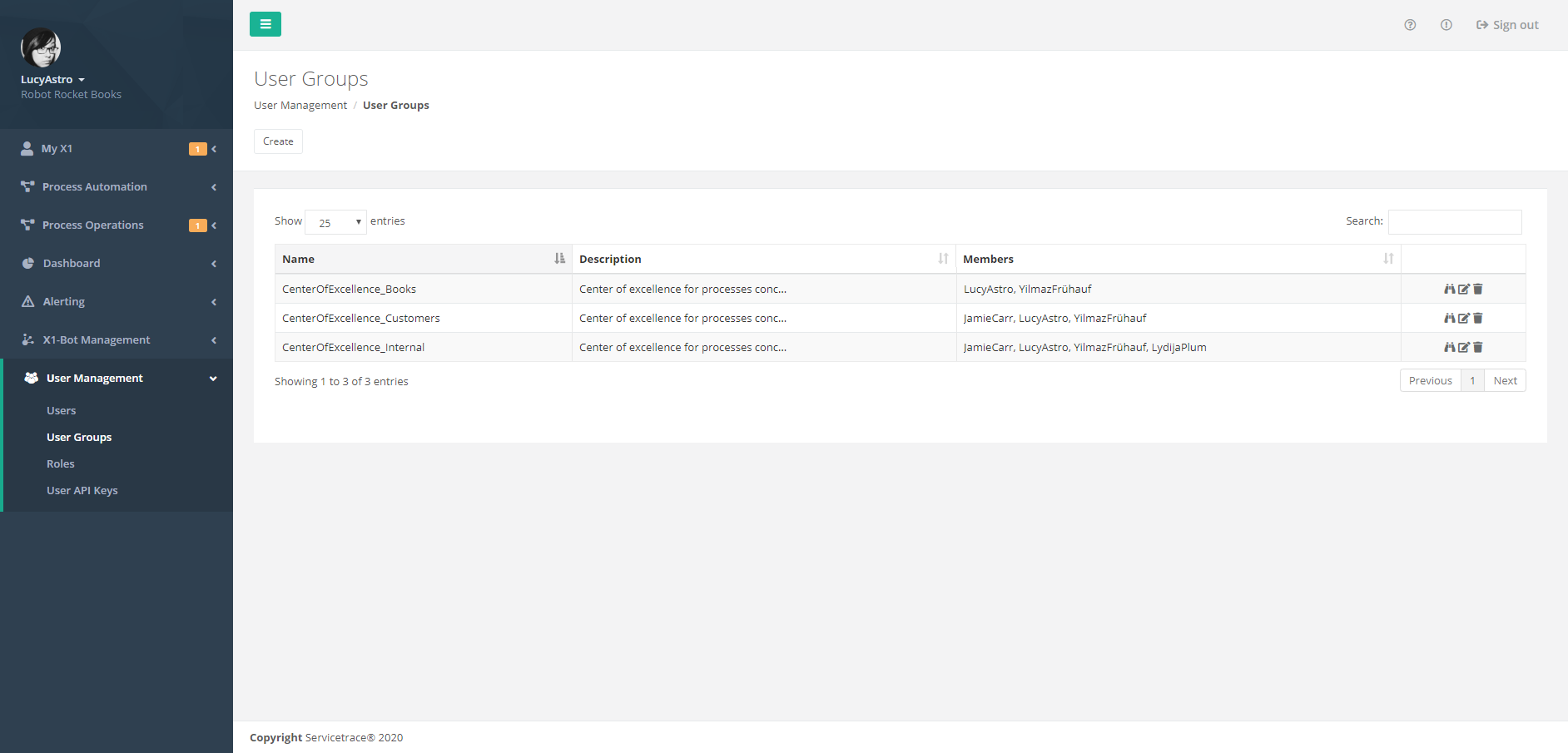Open the User API Keys page
Viewport: 1568px width, 753px height.
(x=82, y=491)
